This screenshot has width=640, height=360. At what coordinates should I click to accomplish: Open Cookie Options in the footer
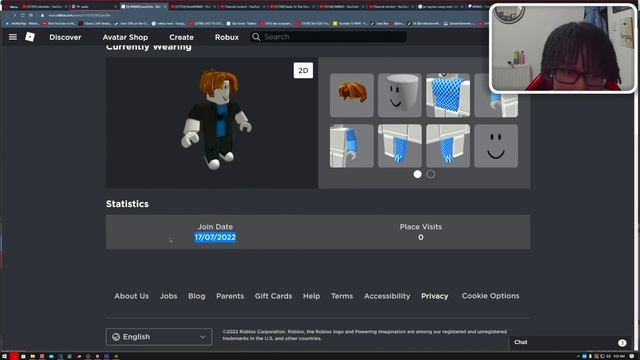click(491, 296)
